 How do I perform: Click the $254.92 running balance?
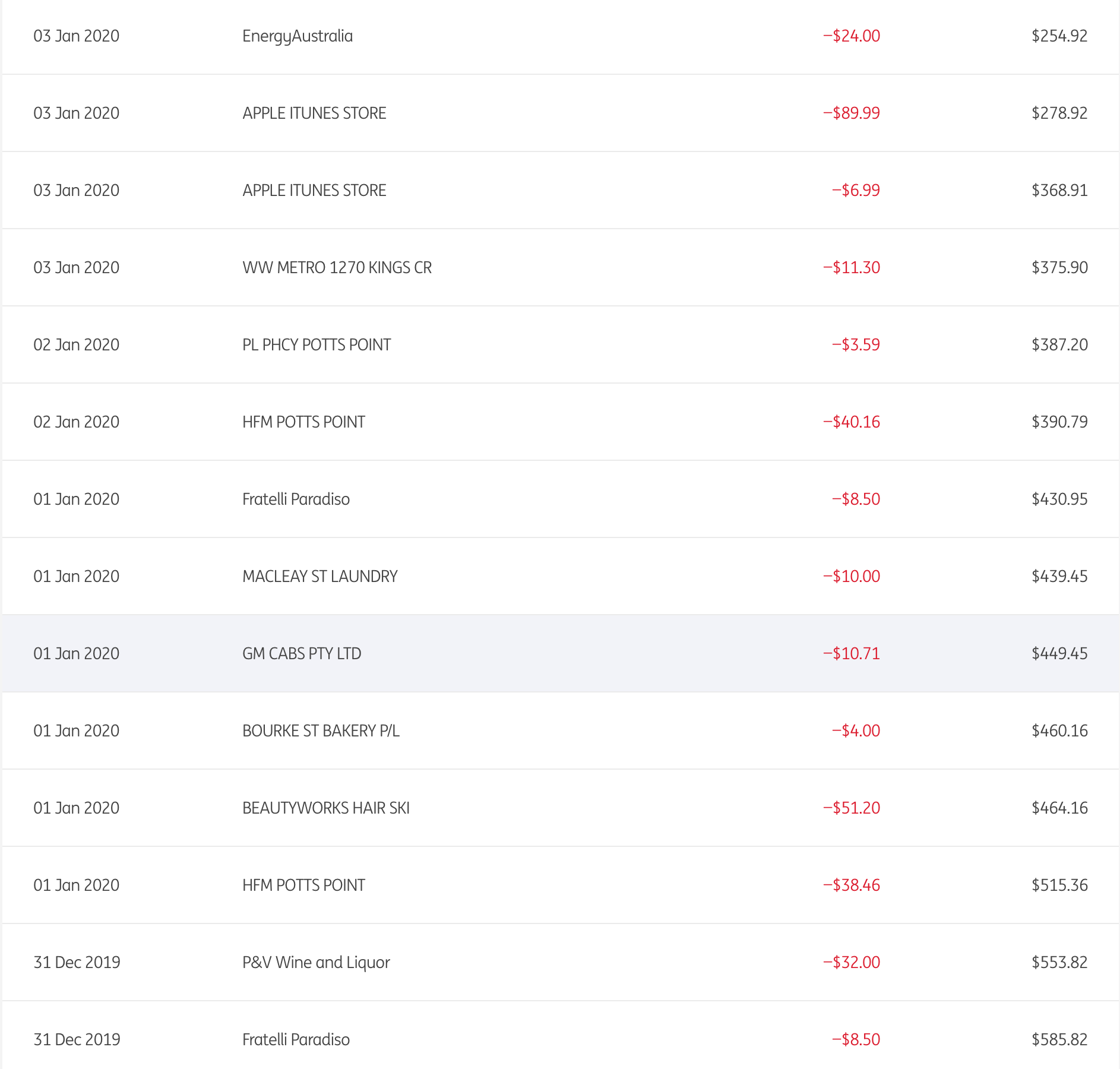(1059, 36)
